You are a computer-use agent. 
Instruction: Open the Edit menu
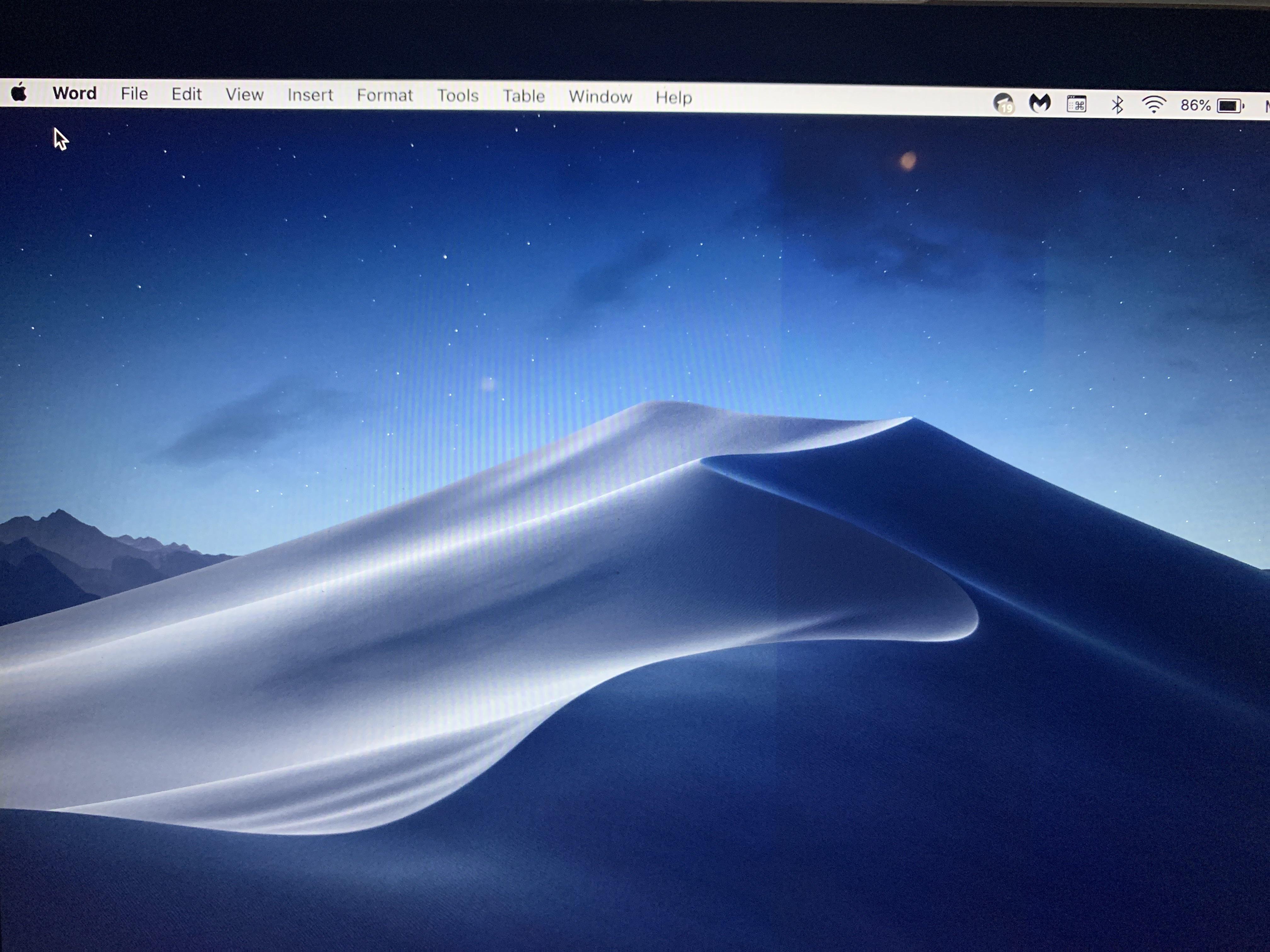[x=186, y=94]
